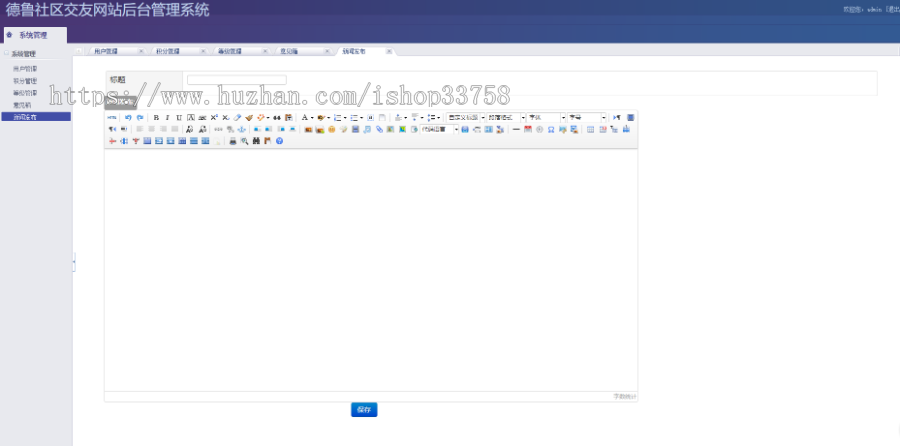Open the editor help question icon
The image size is (900, 446).
tap(280, 141)
